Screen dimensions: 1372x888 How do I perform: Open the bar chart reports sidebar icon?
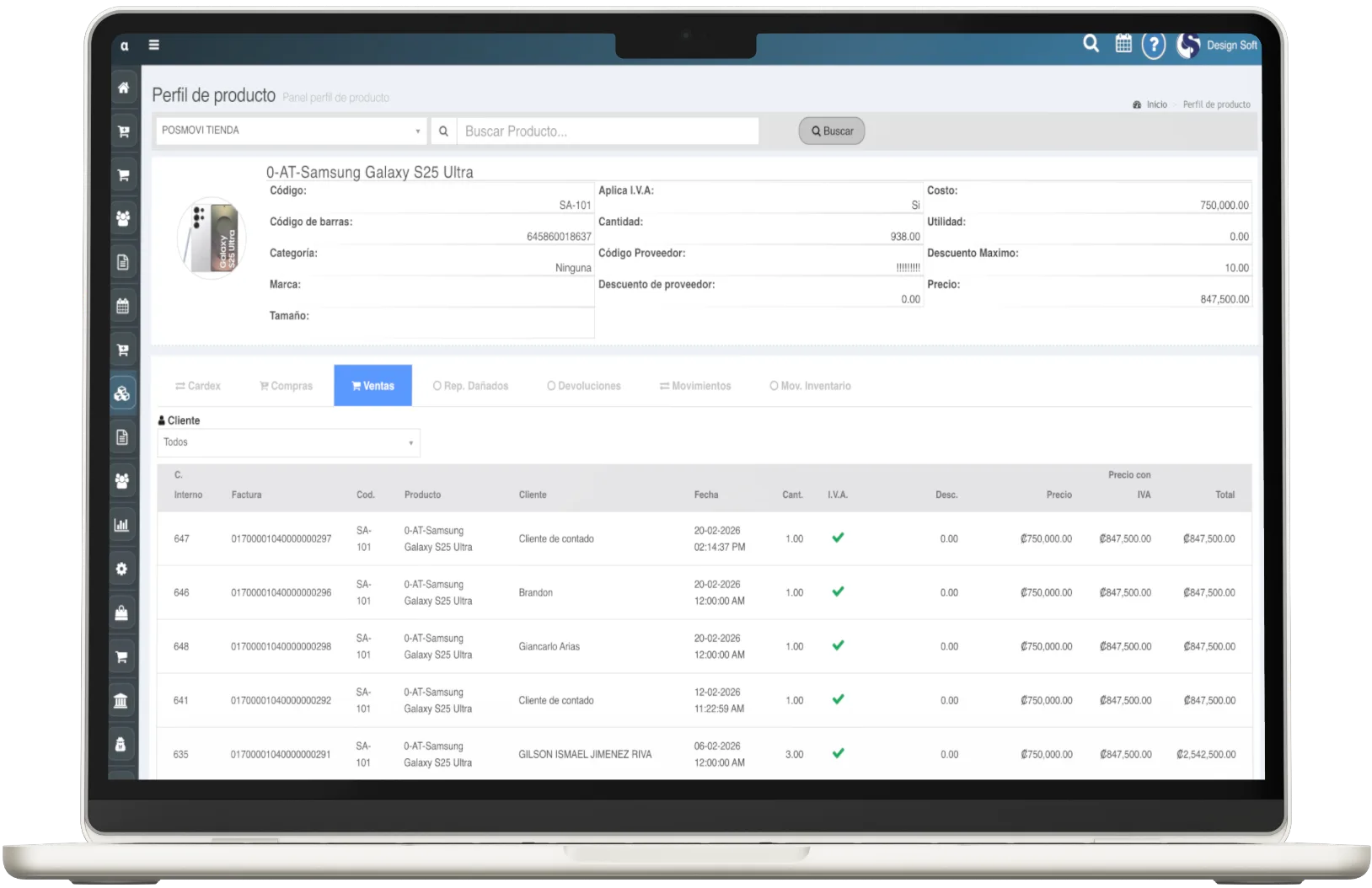(122, 525)
